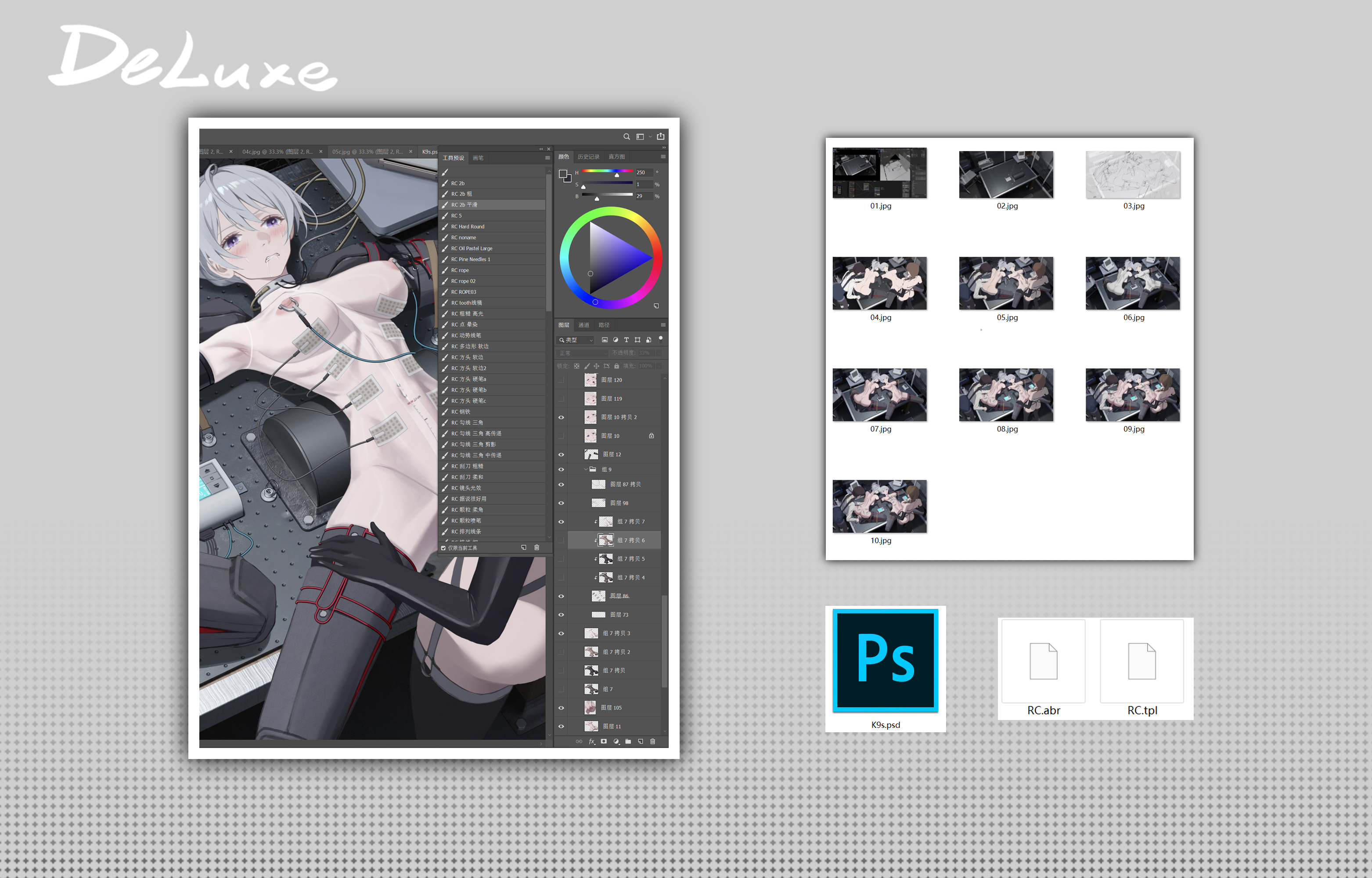
Task: Select the RC Hard Round preset
Action: pos(493,227)
